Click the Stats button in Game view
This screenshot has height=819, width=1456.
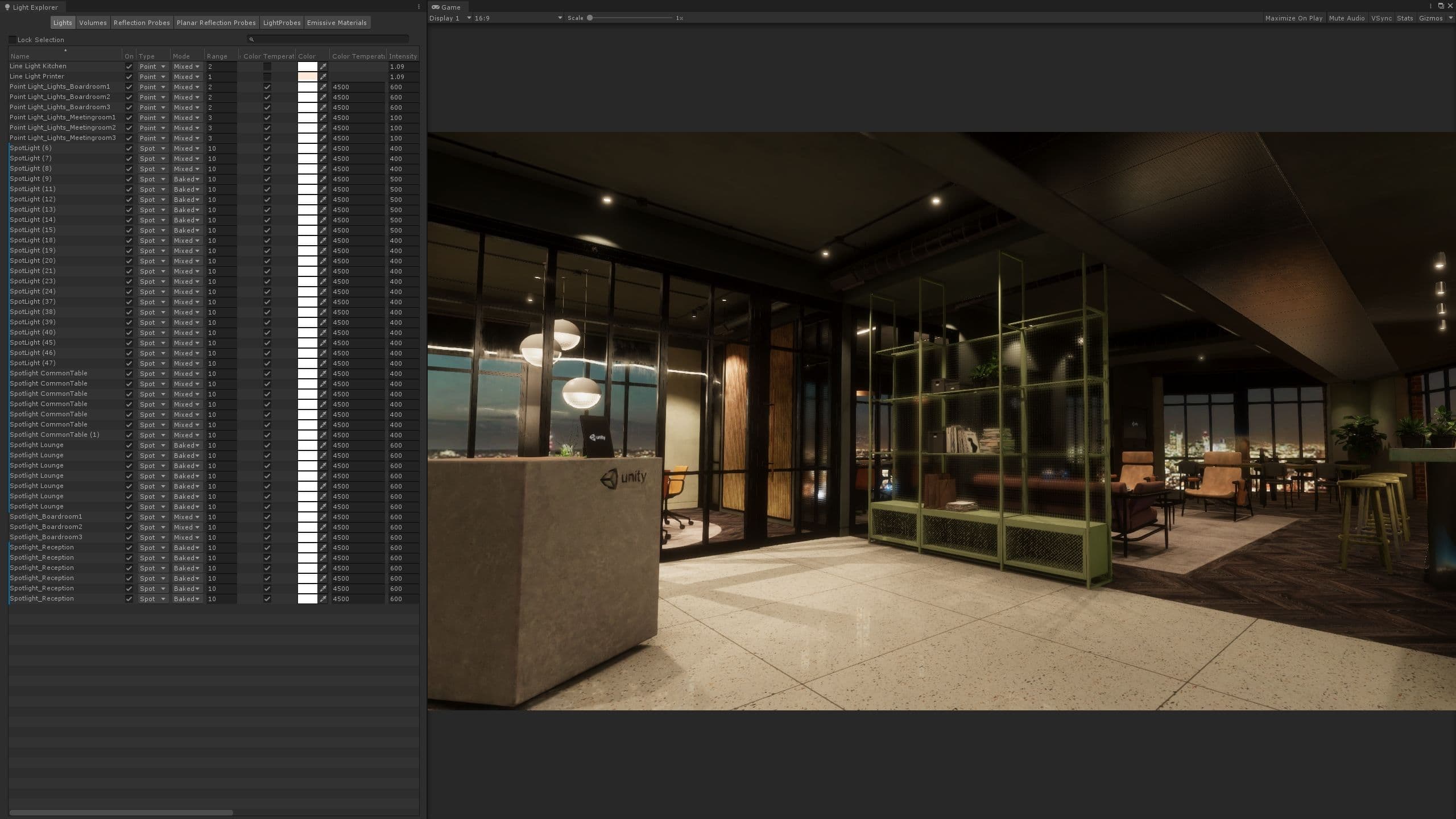(1405, 18)
